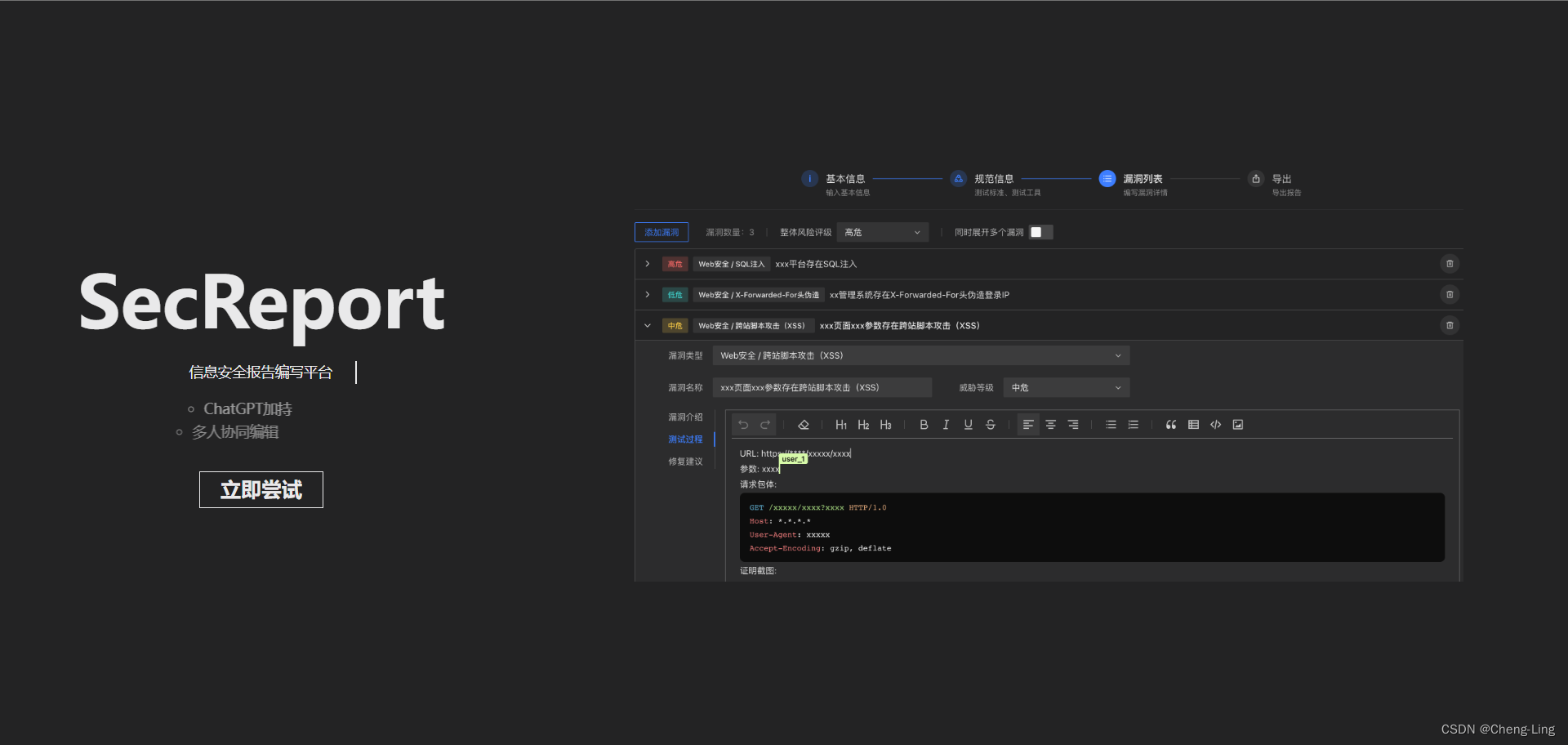Screen dimensions: 1568x745
Task: Click the 漏洞列表 step list icon
Action: pyautogui.click(x=1107, y=179)
